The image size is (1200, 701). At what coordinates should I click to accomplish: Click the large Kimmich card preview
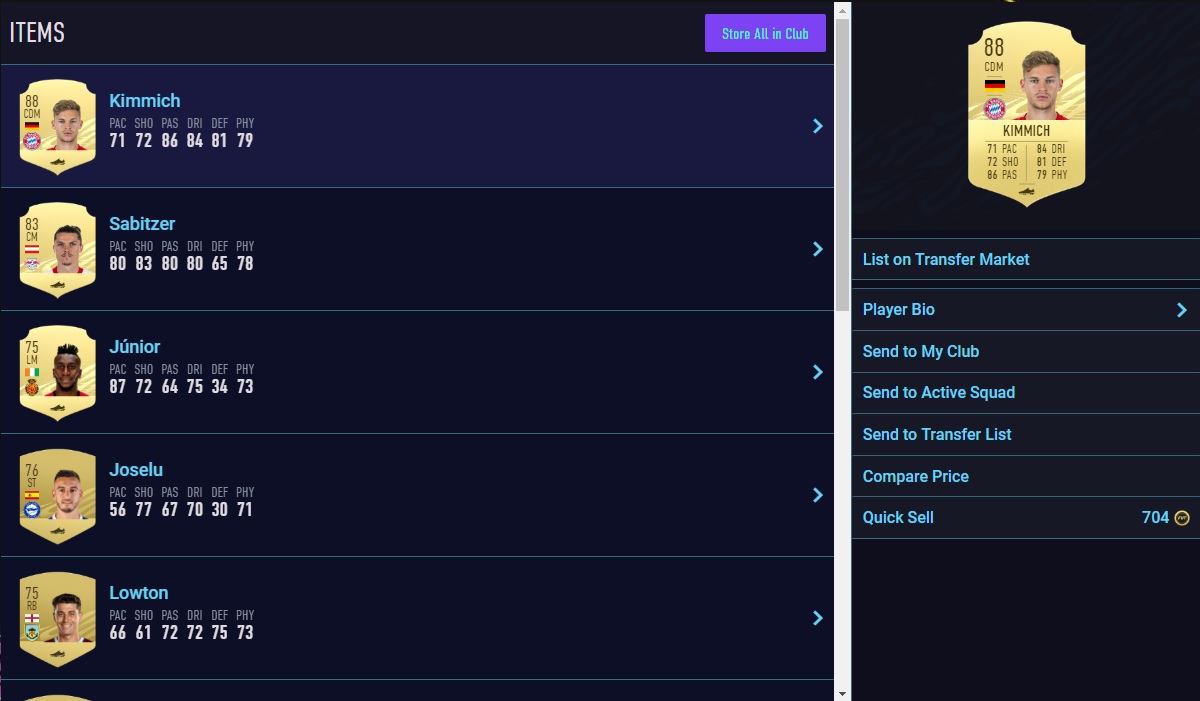1026,114
